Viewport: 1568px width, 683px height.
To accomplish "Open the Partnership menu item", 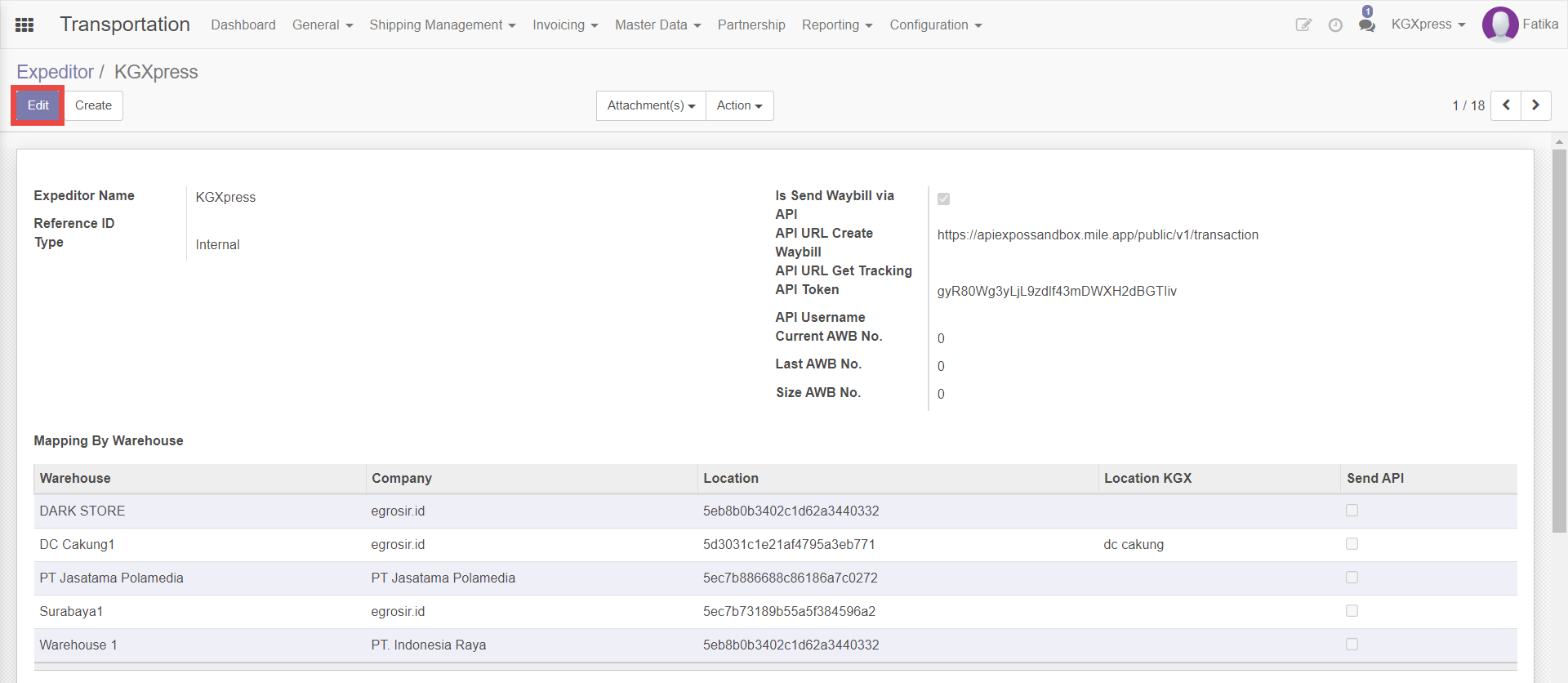I will tap(751, 25).
